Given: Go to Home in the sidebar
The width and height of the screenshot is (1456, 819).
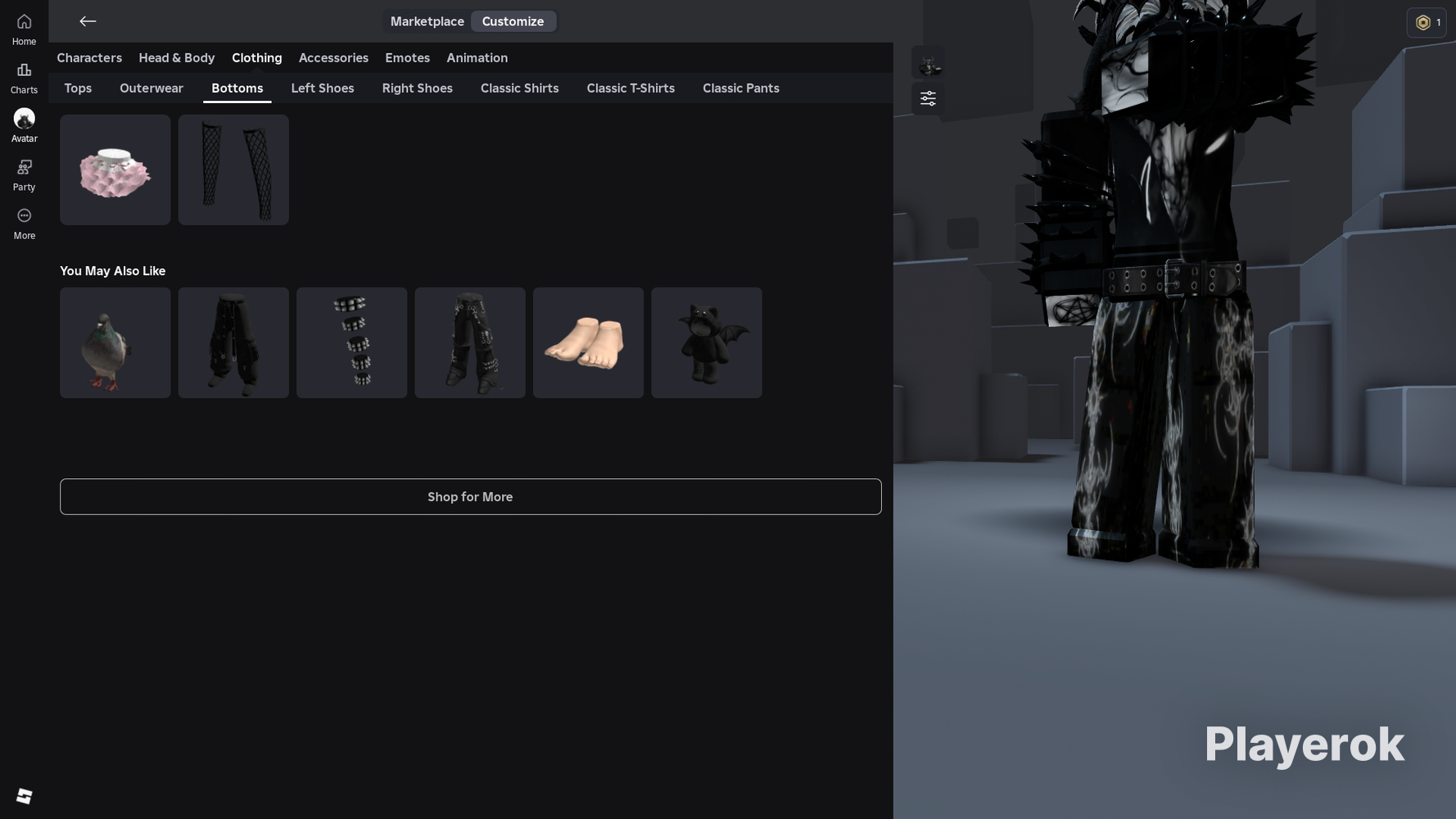Looking at the screenshot, I should [x=24, y=29].
